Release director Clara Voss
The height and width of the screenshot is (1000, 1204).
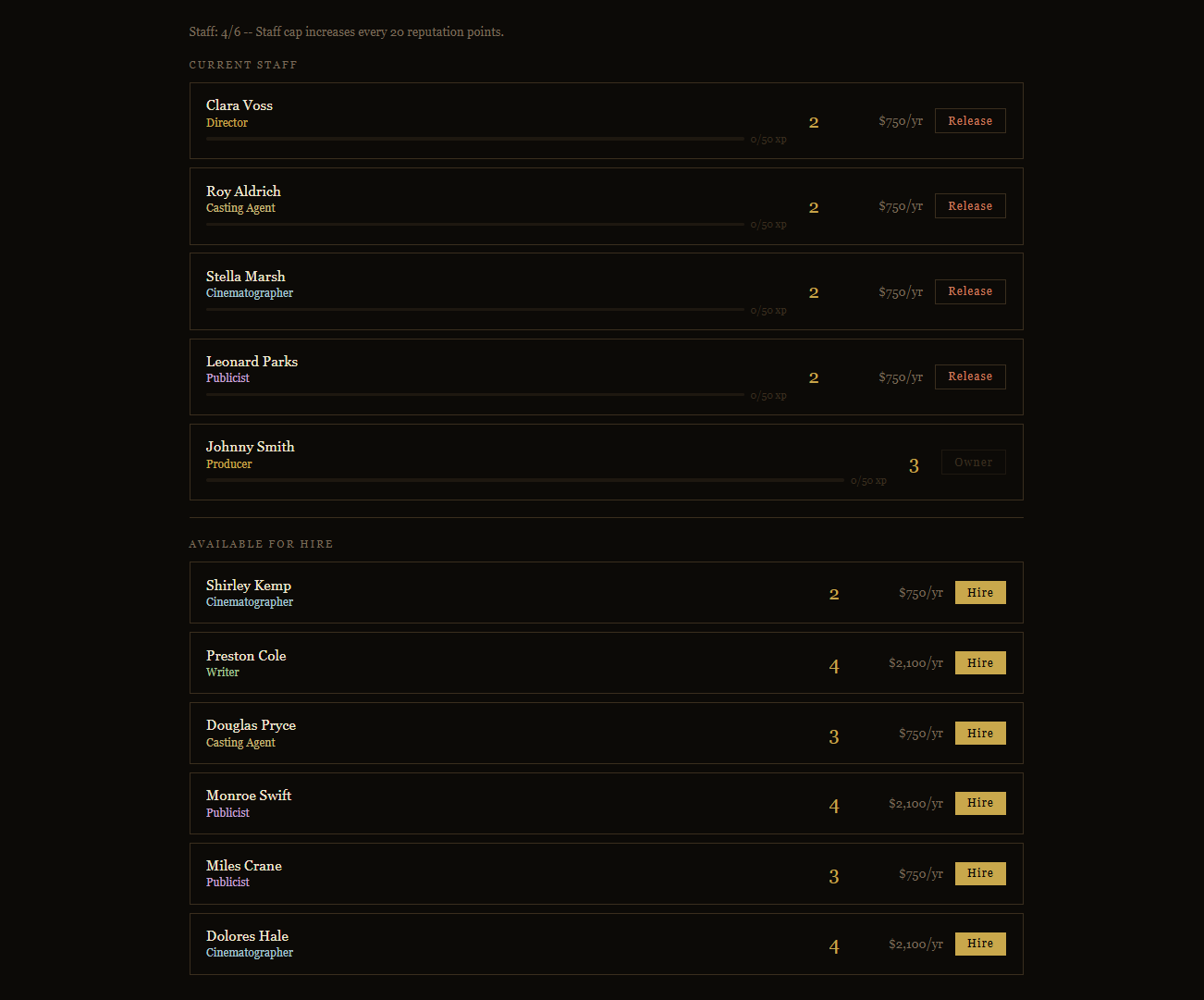point(970,121)
